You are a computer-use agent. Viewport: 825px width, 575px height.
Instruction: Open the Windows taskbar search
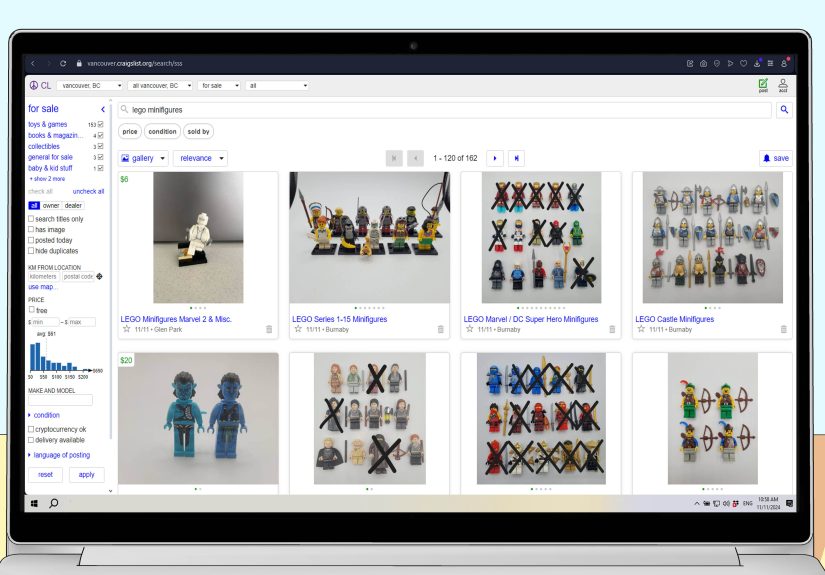click(x=53, y=503)
